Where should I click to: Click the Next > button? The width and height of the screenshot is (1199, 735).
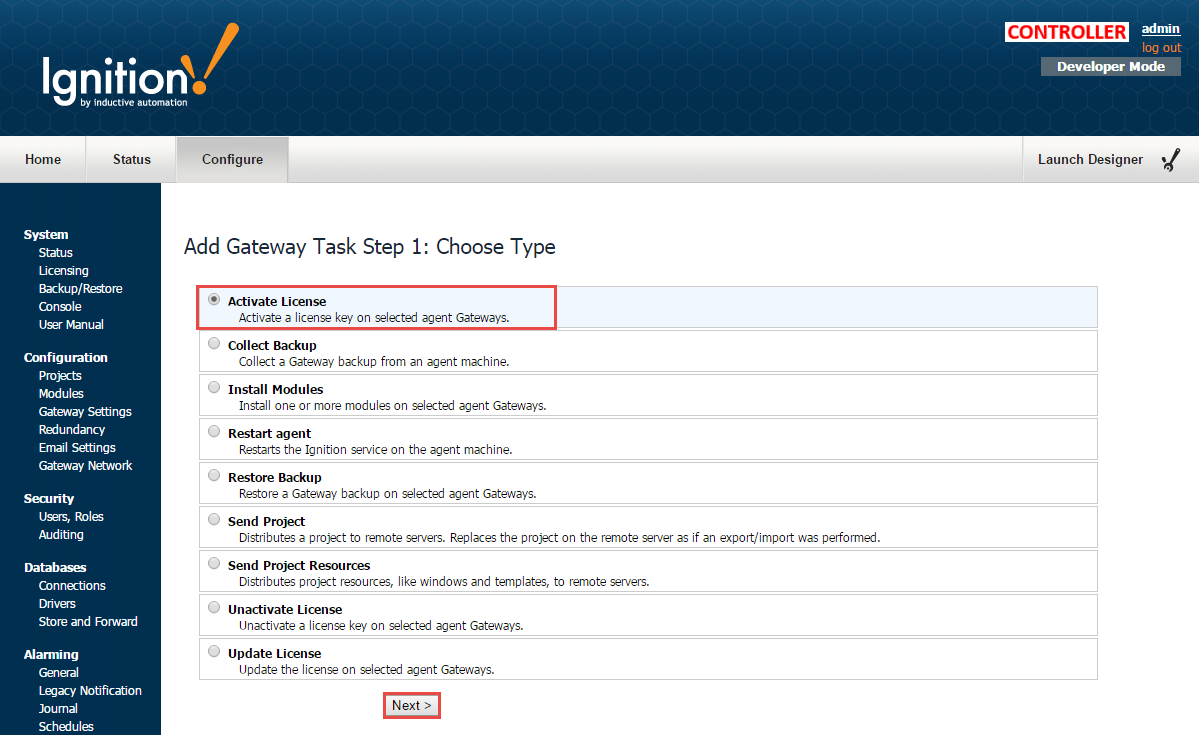point(411,705)
